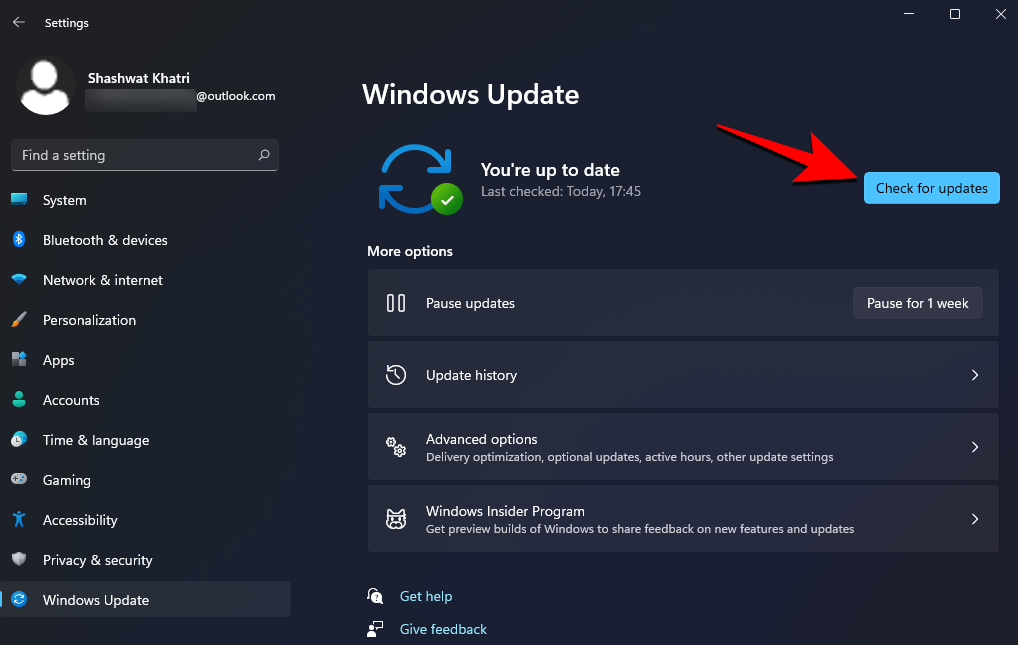Click the Update history clock icon
Image resolution: width=1018 pixels, height=645 pixels.
click(396, 375)
